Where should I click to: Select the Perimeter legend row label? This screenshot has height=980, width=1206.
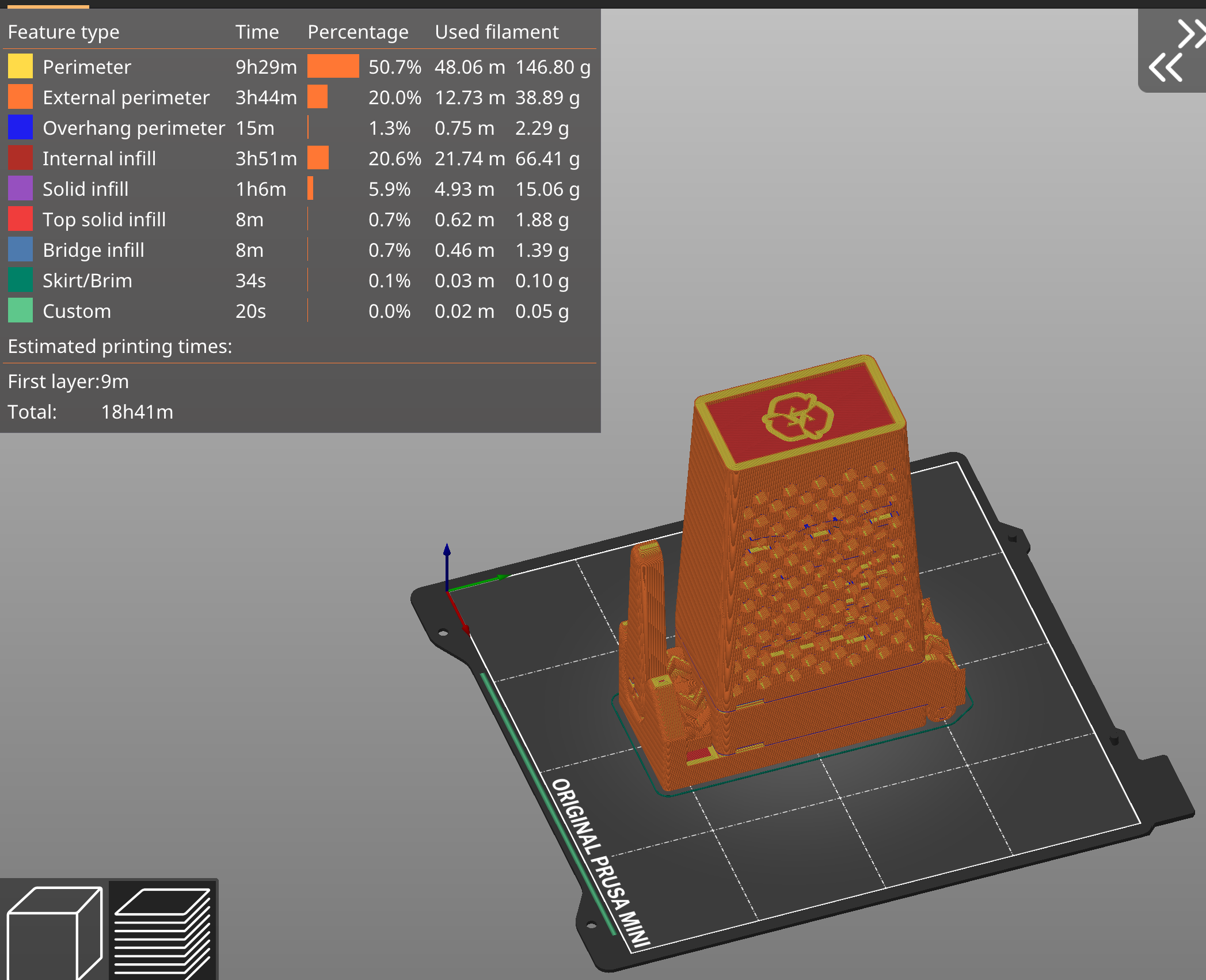coord(87,67)
